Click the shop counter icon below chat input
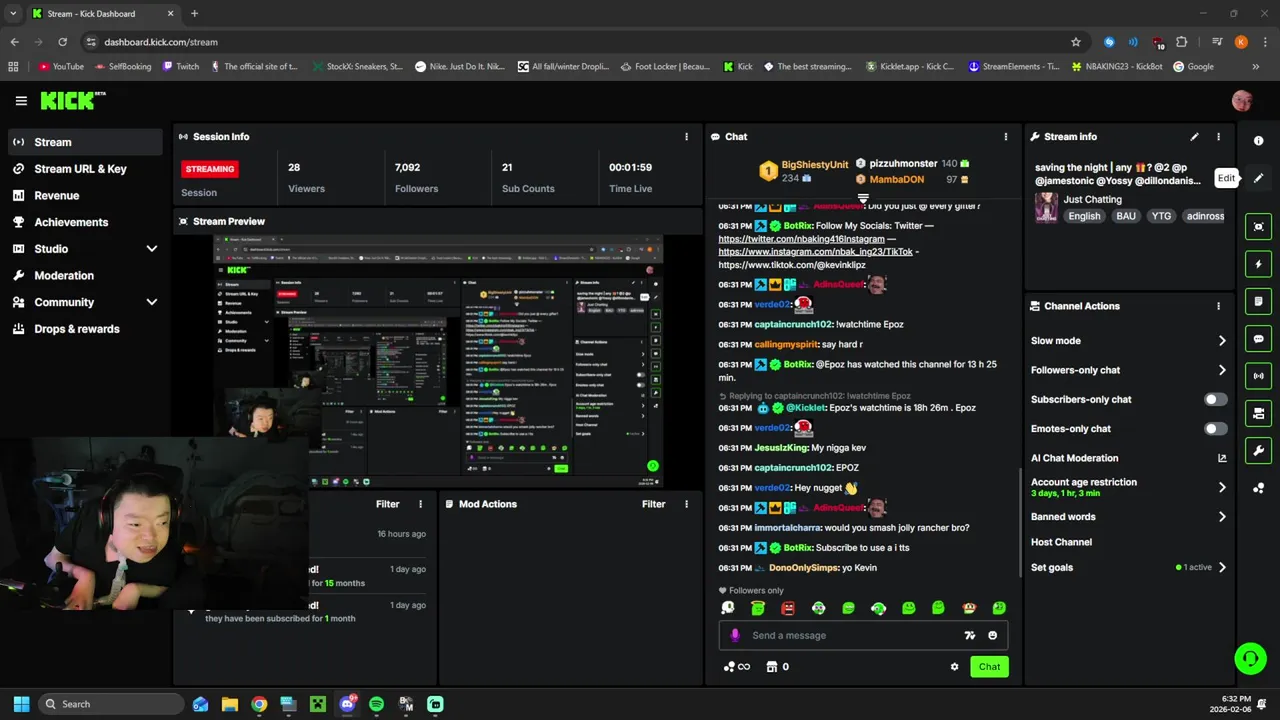 (777, 667)
